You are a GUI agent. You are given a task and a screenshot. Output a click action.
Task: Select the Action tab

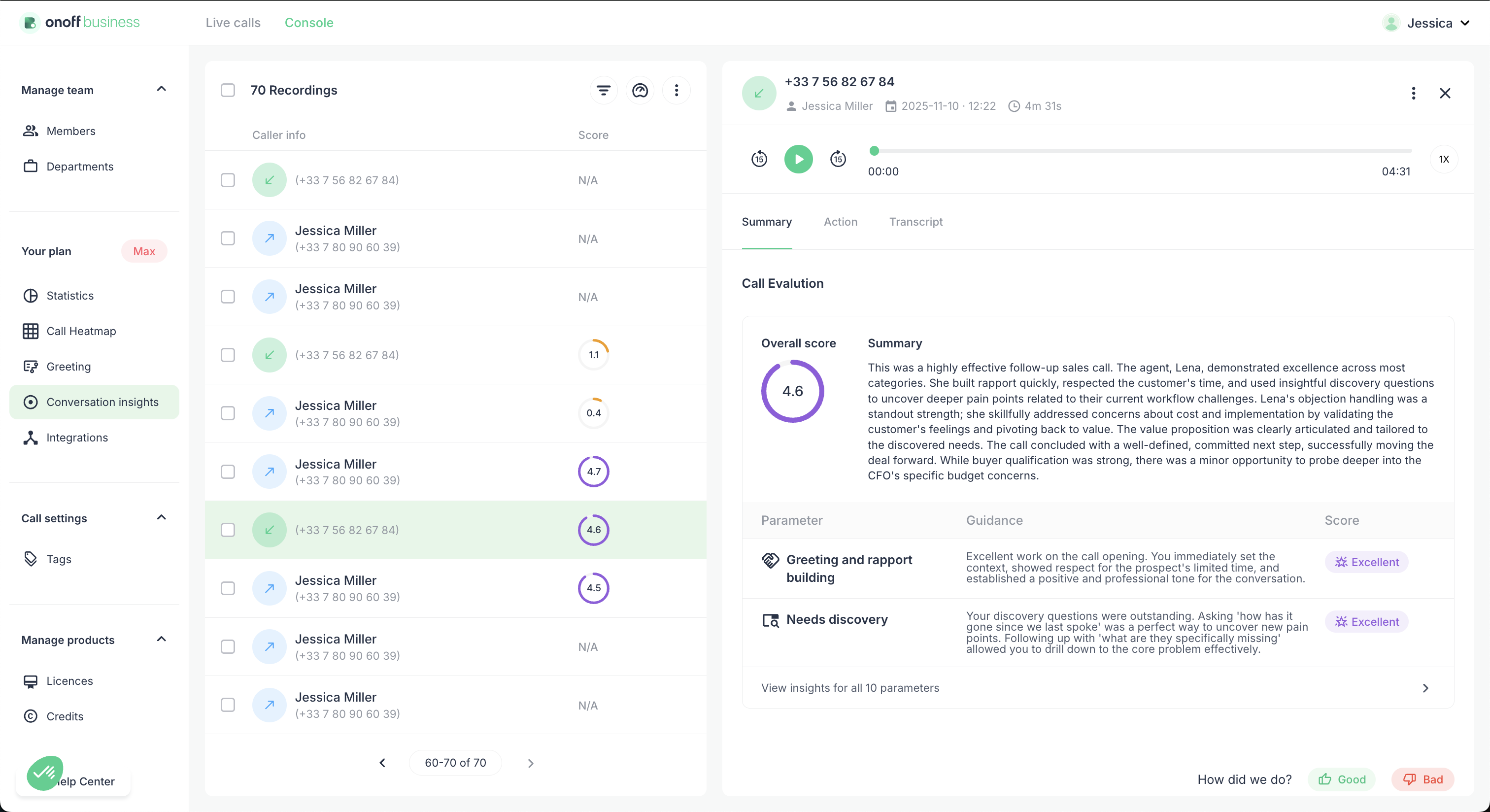pyautogui.click(x=841, y=222)
